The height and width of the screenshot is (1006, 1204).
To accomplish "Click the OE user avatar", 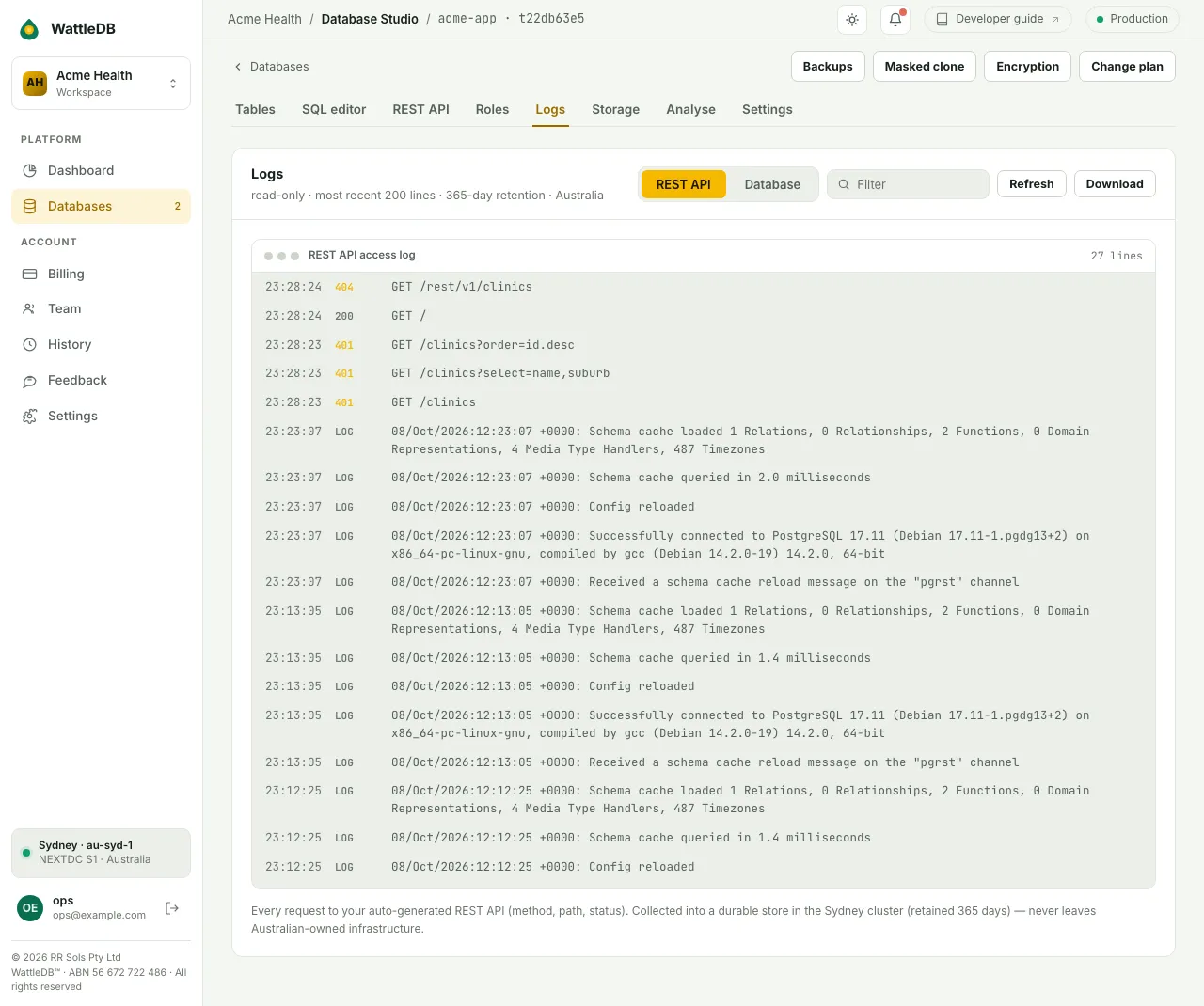I will pos(30,907).
